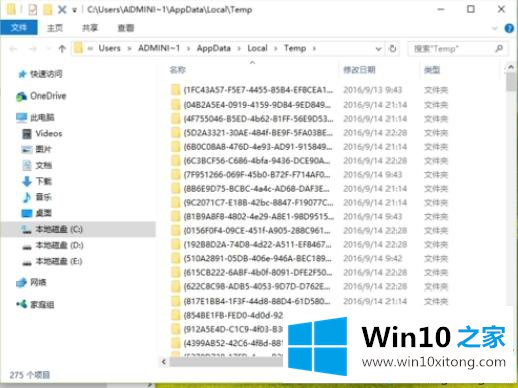Sort by the 类型 column header
This screenshot has width=518, height=388.
coord(432,70)
